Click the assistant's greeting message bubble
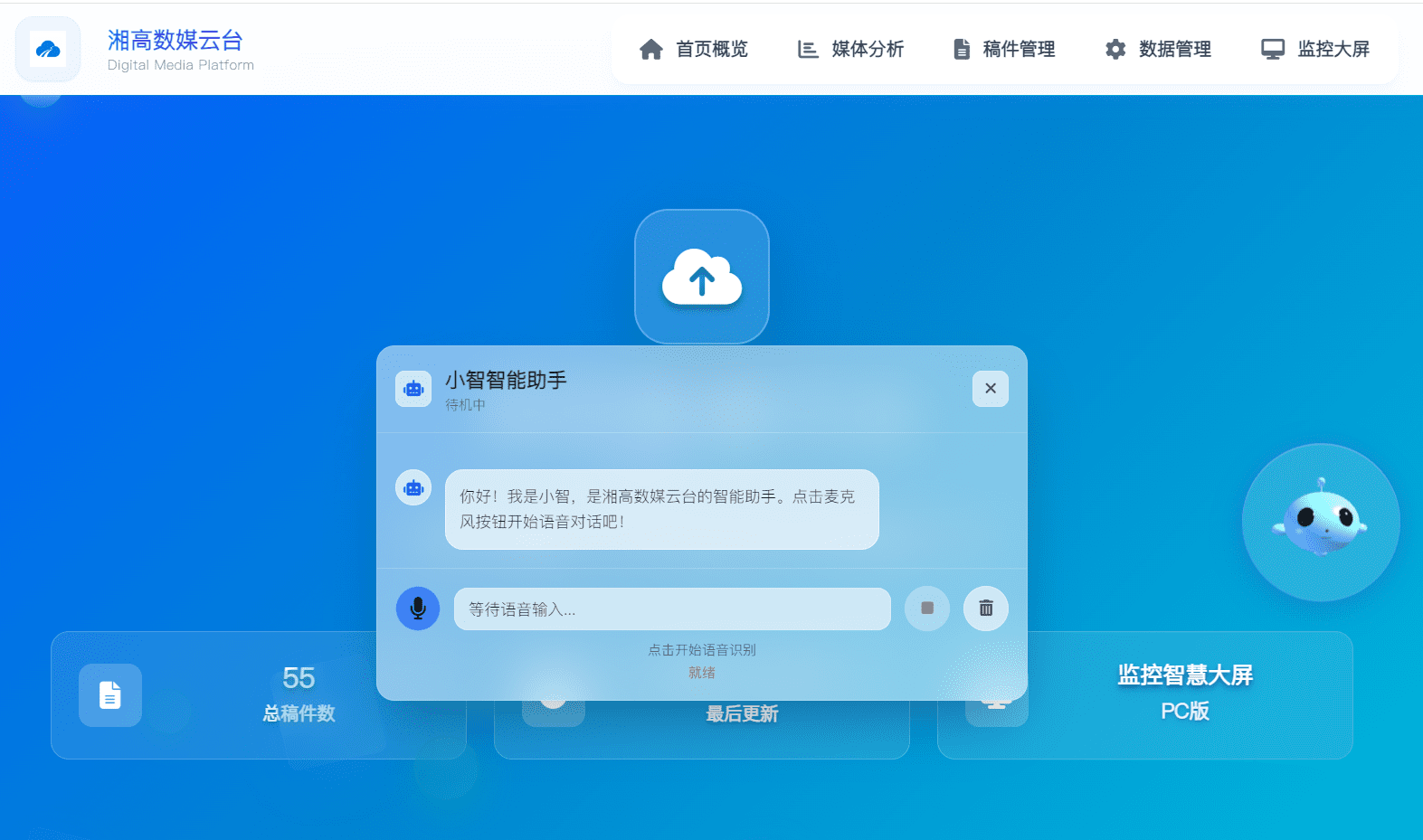 click(661, 509)
